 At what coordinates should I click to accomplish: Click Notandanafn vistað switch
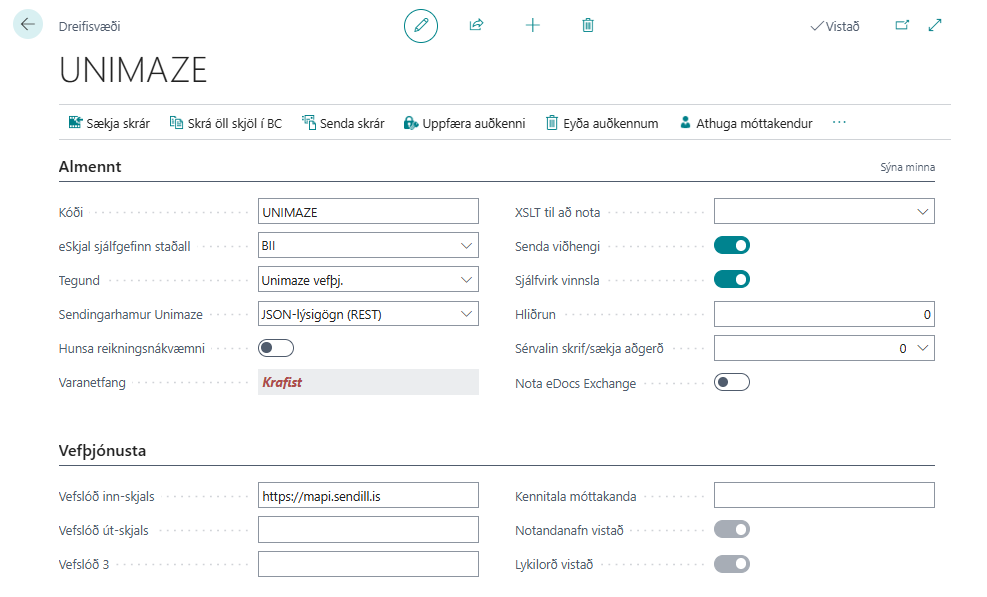click(x=731, y=530)
